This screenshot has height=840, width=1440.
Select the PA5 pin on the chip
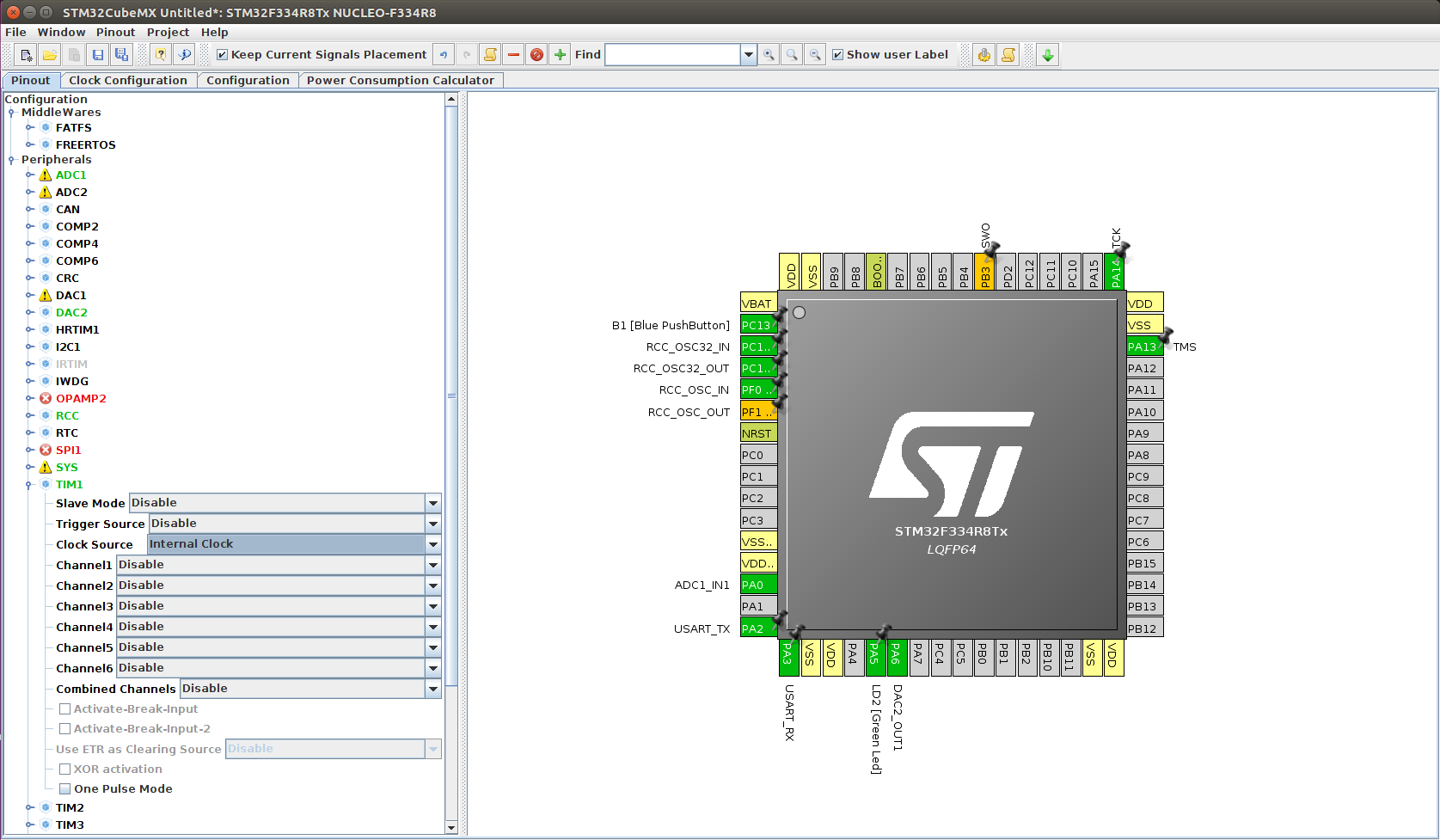coord(874,658)
